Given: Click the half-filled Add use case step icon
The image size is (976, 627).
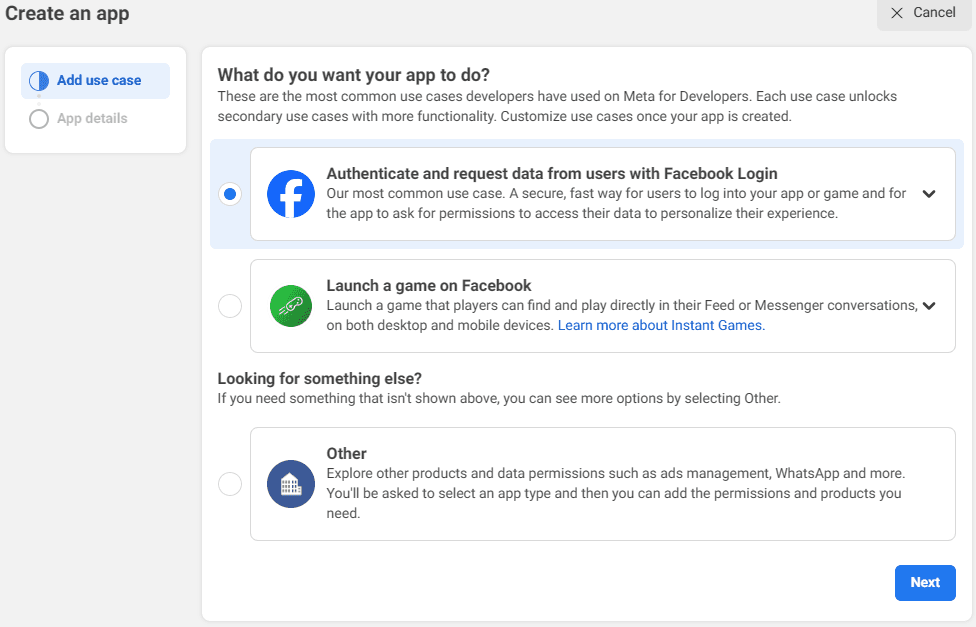Looking at the screenshot, I should coord(39,80).
